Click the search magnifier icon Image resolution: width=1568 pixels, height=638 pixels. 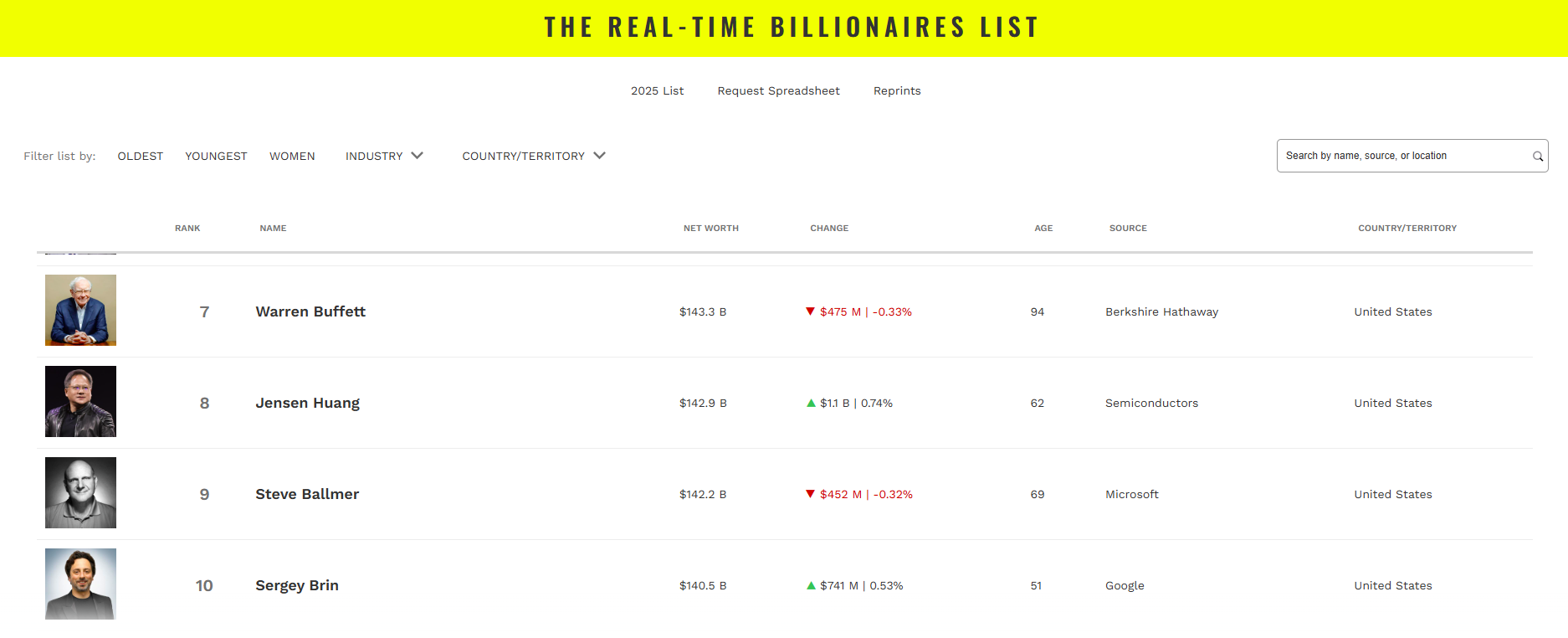1537,157
